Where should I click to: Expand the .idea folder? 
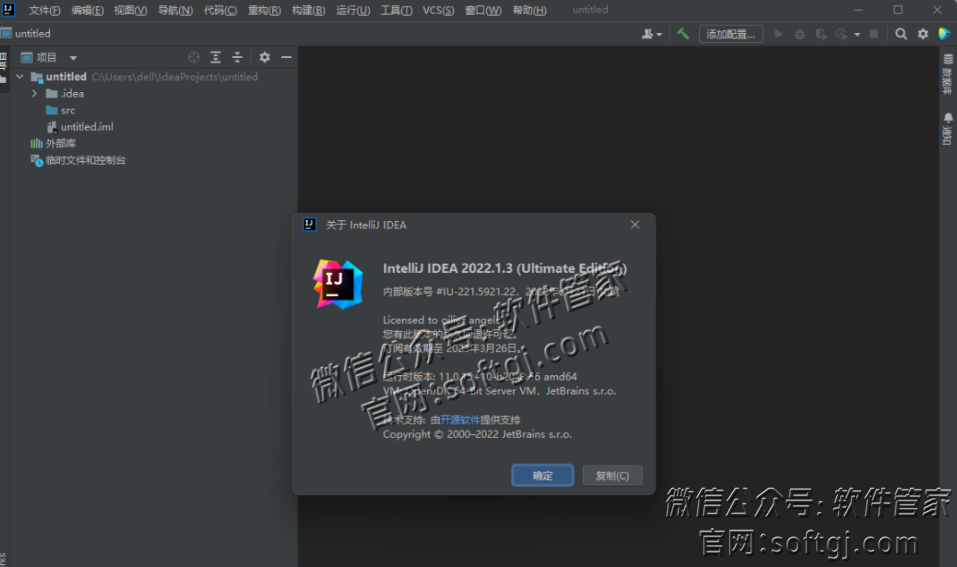pyautogui.click(x=35, y=93)
